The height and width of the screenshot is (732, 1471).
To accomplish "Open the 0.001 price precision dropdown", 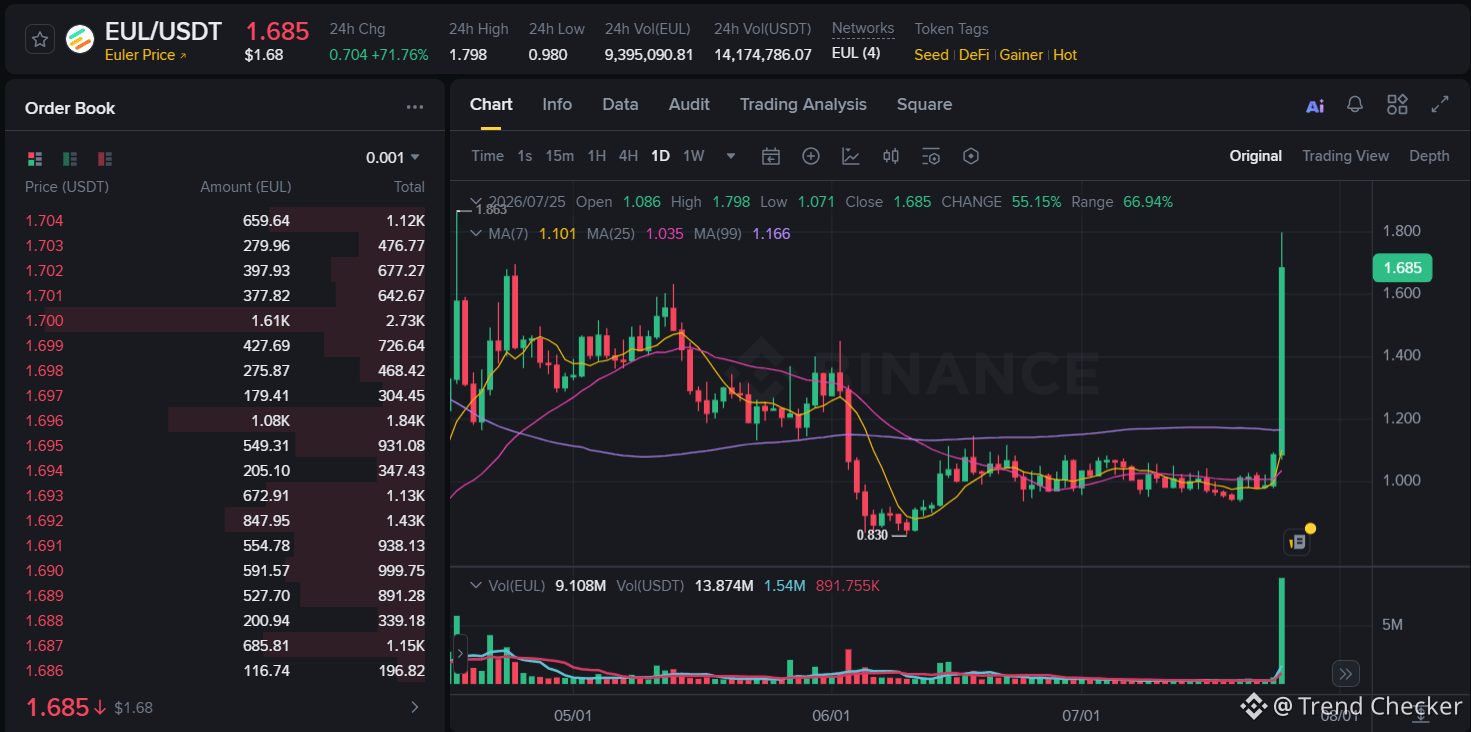I will (393, 157).
